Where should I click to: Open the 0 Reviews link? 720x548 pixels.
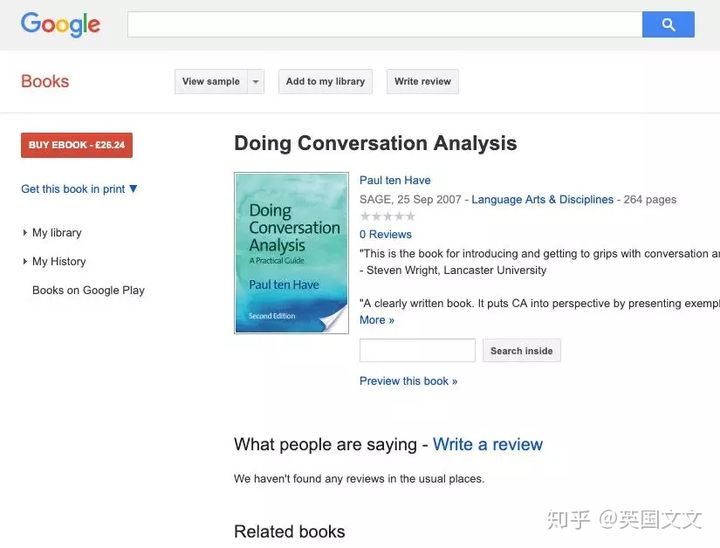(385, 234)
